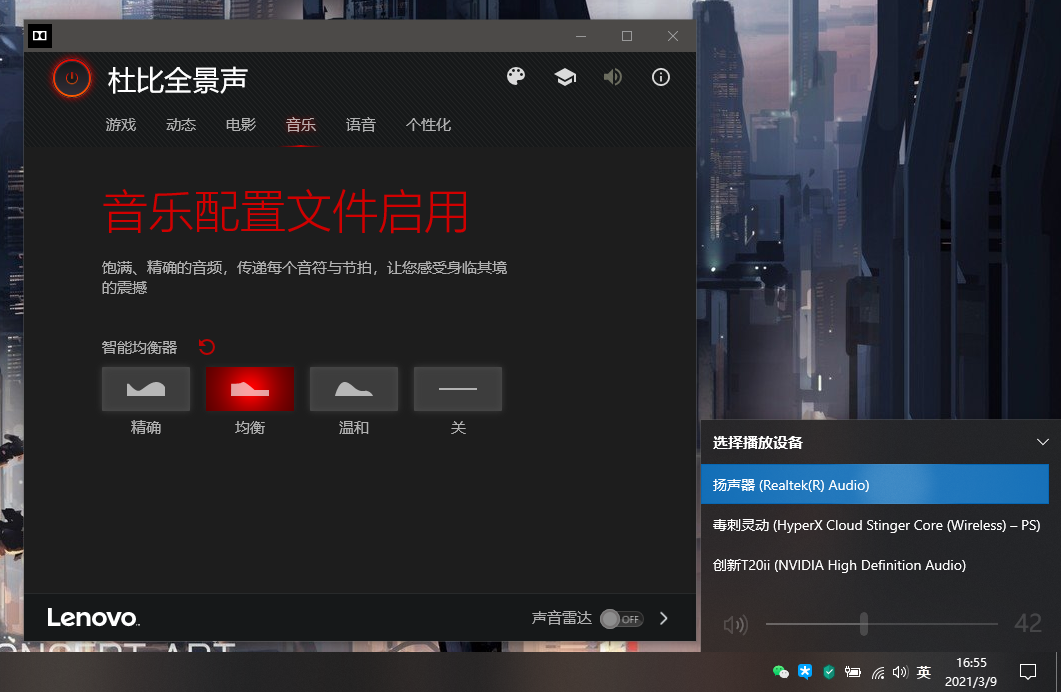Image resolution: width=1061 pixels, height=692 pixels.
Task: Click the Dolby logo in title bar
Action: tap(40, 36)
